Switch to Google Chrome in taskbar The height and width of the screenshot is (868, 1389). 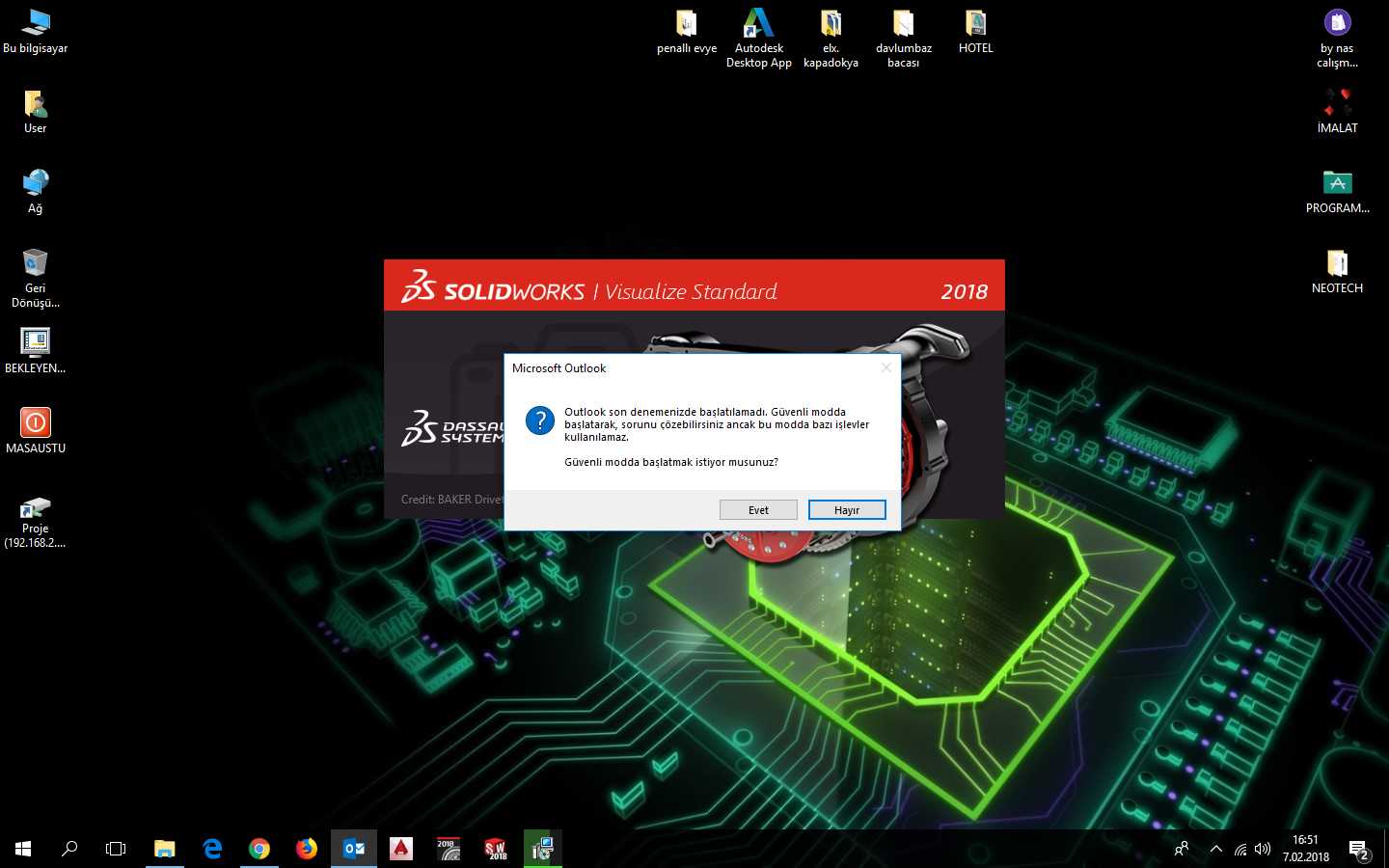click(x=259, y=849)
